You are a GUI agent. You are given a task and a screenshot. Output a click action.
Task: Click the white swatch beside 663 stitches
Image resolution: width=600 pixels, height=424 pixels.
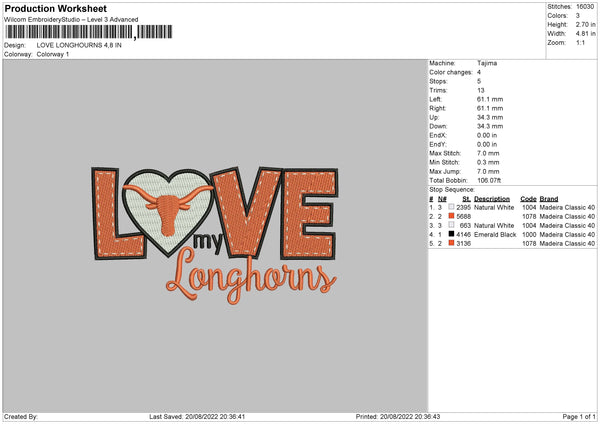[451, 225]
